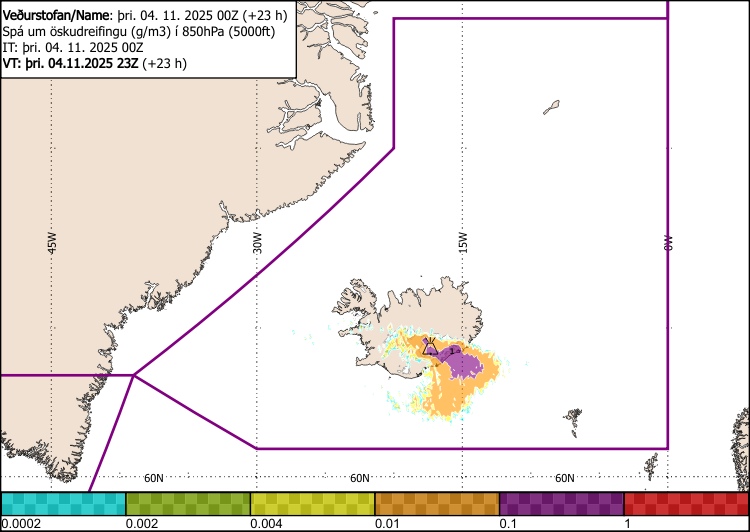This screenshot has height=532, width=750.
Task: Select the red legend swatch labeled 1
Action: (x=687, y=504)
